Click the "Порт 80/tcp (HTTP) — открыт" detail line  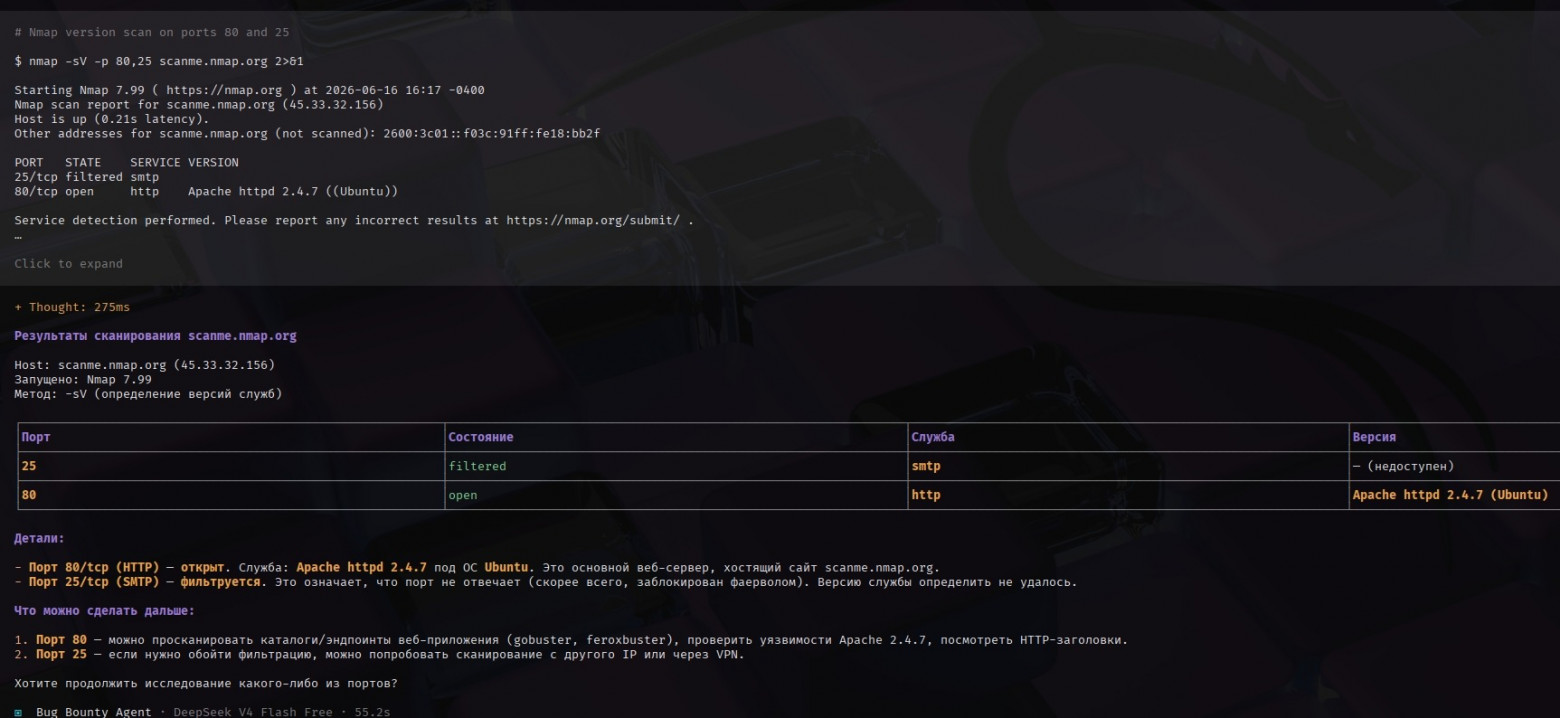477,568
